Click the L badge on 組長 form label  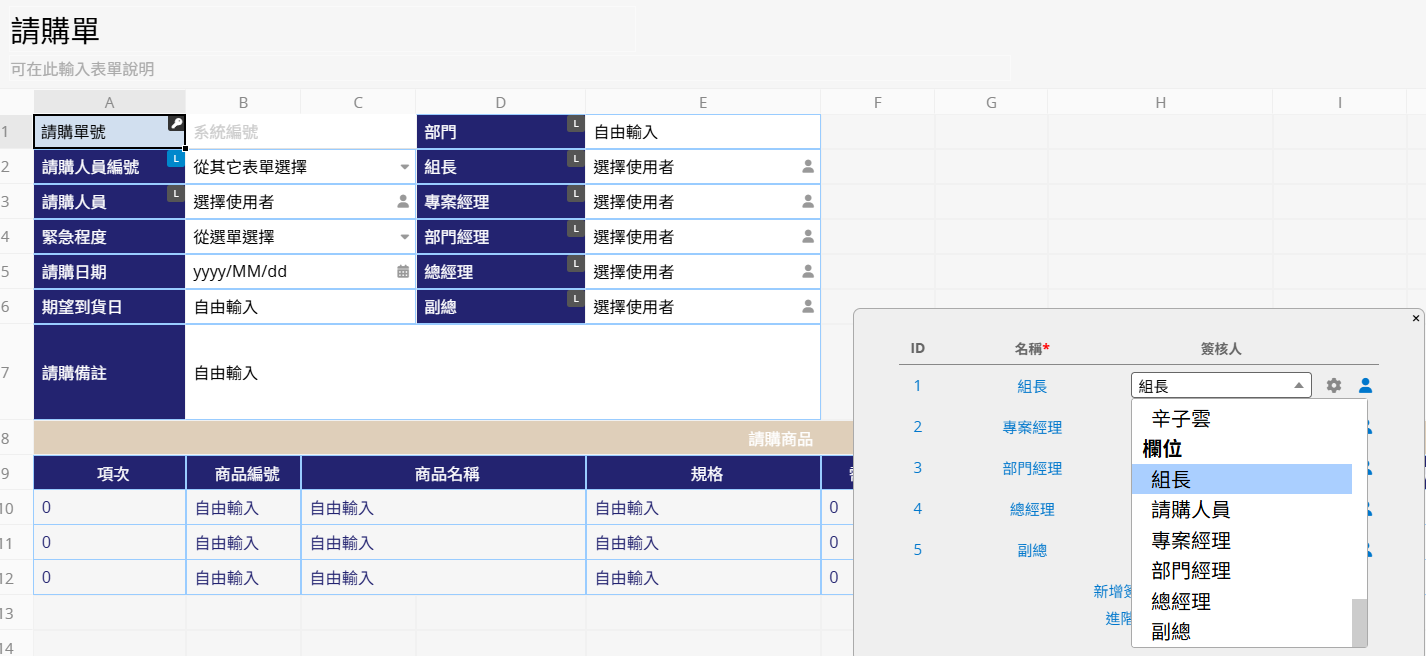click(x=576, y=158)
